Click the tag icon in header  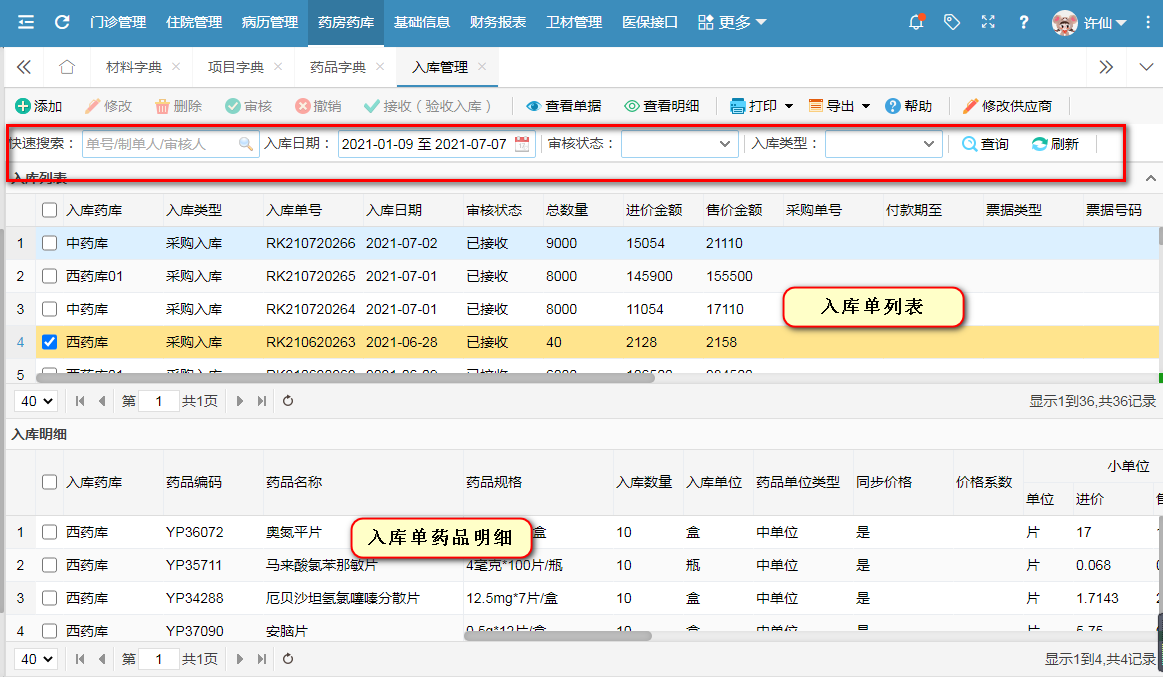[951, 22]
